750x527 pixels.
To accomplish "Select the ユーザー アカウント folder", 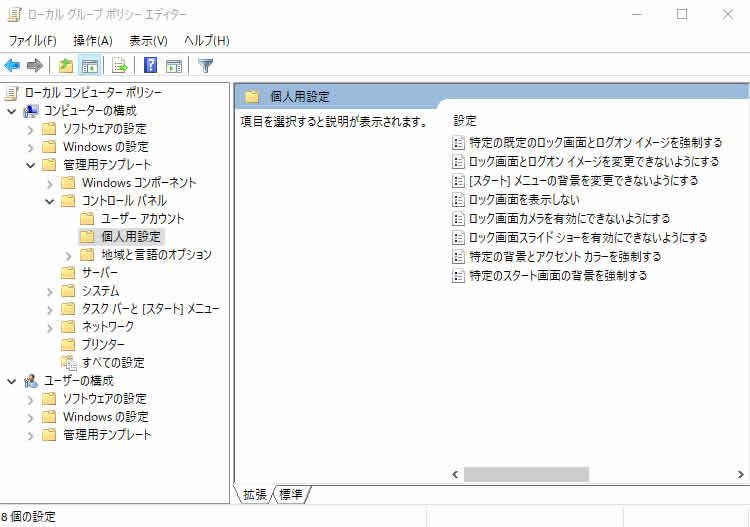I will [142, 219].
